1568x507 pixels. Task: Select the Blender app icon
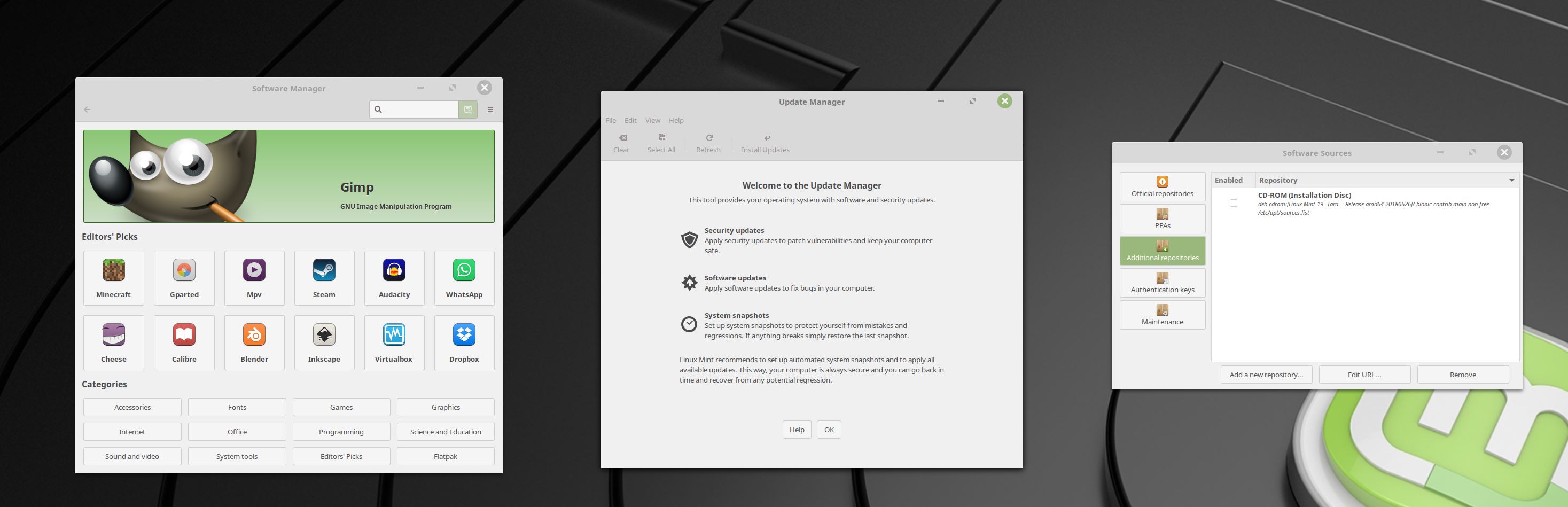(254, 335)
